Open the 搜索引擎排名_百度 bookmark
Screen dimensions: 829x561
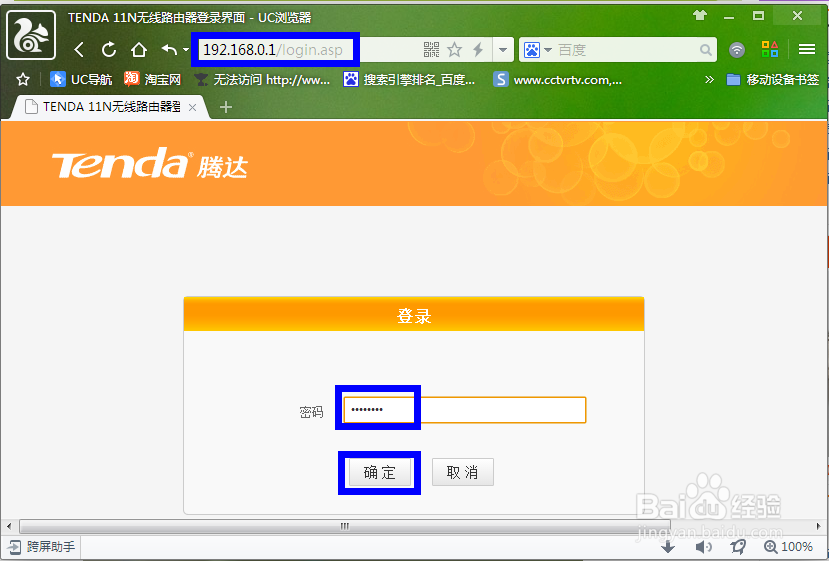[x=409, y=79]
